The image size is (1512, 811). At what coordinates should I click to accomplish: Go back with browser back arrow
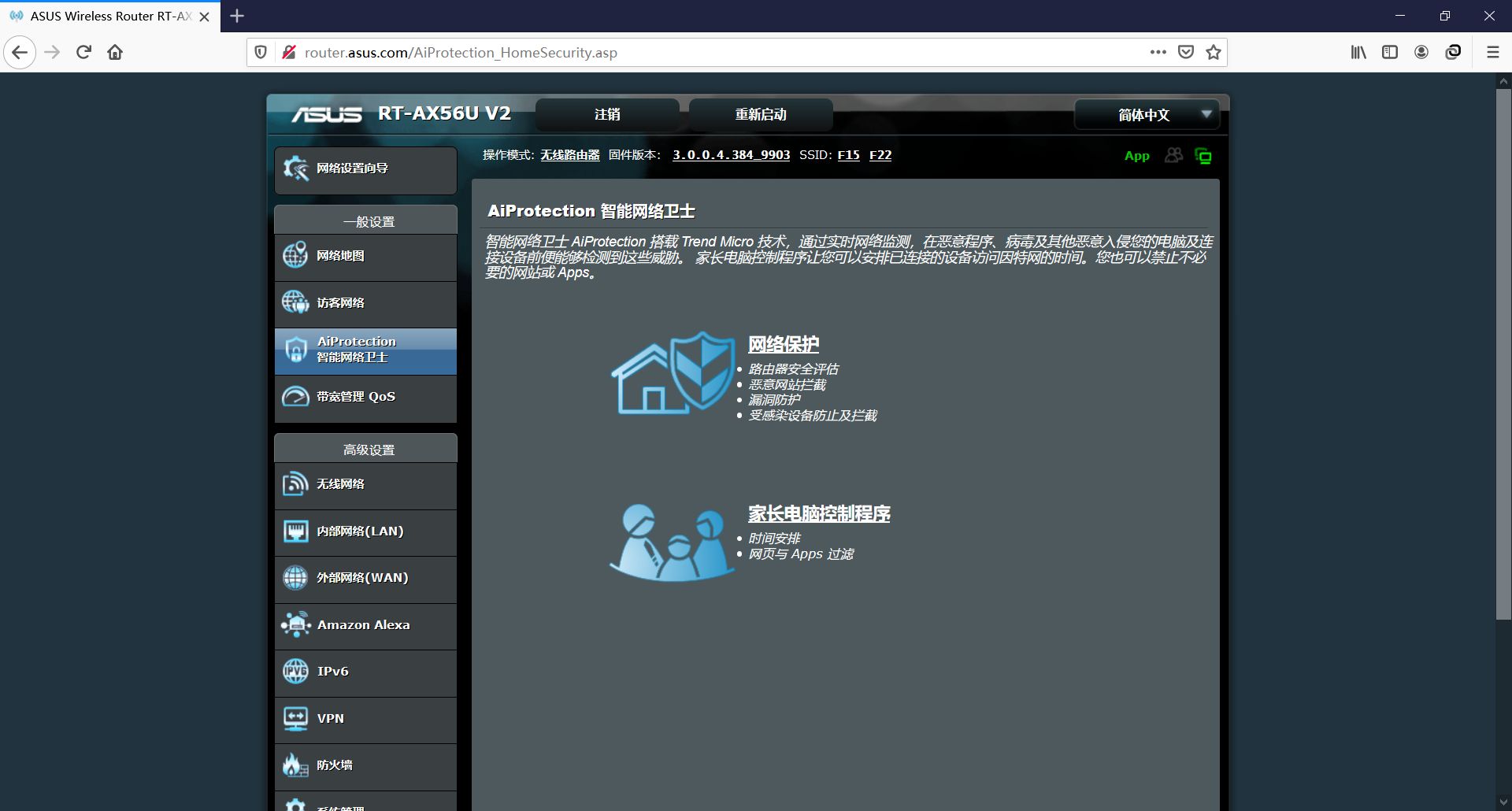click(20, 52)
